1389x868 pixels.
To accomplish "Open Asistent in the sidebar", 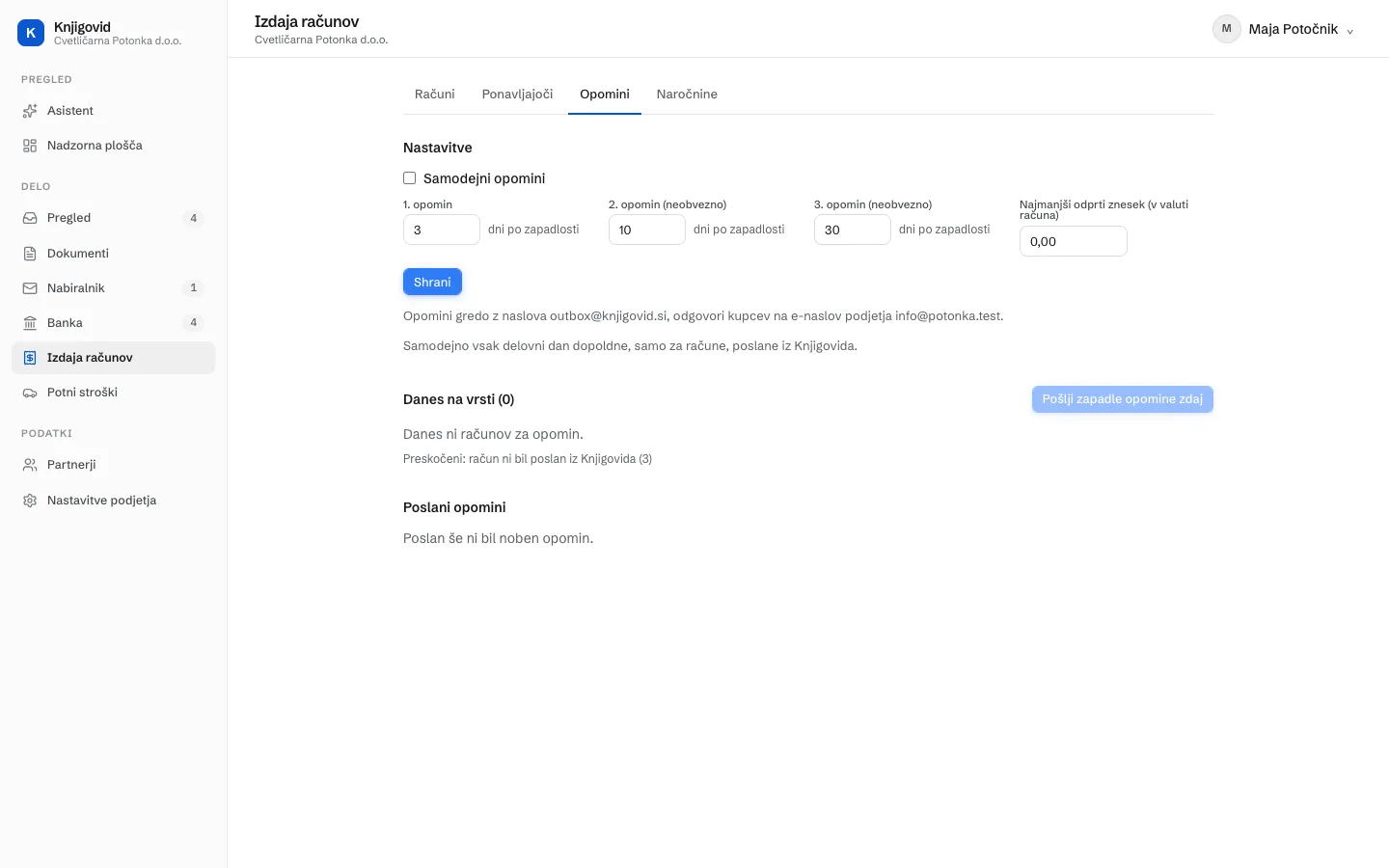I will (114, 111).
